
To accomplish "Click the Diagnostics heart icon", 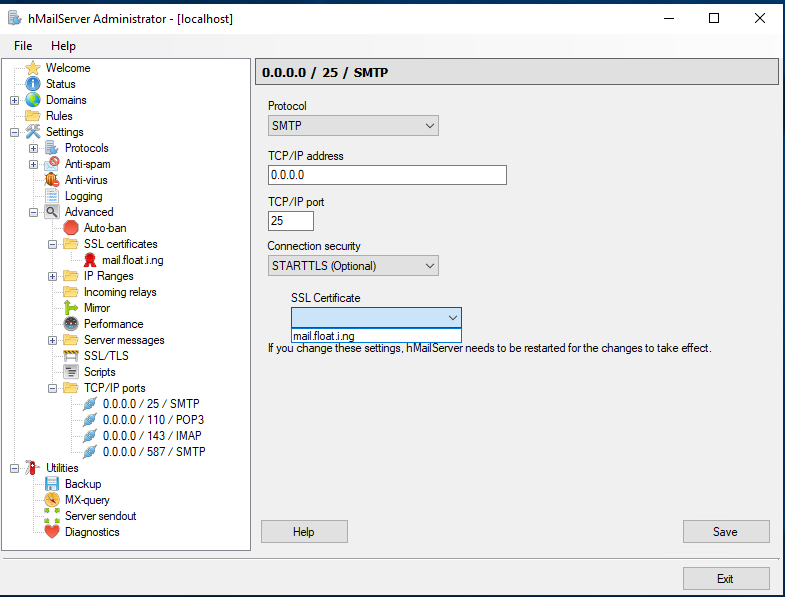I will (x=52, y=532).
